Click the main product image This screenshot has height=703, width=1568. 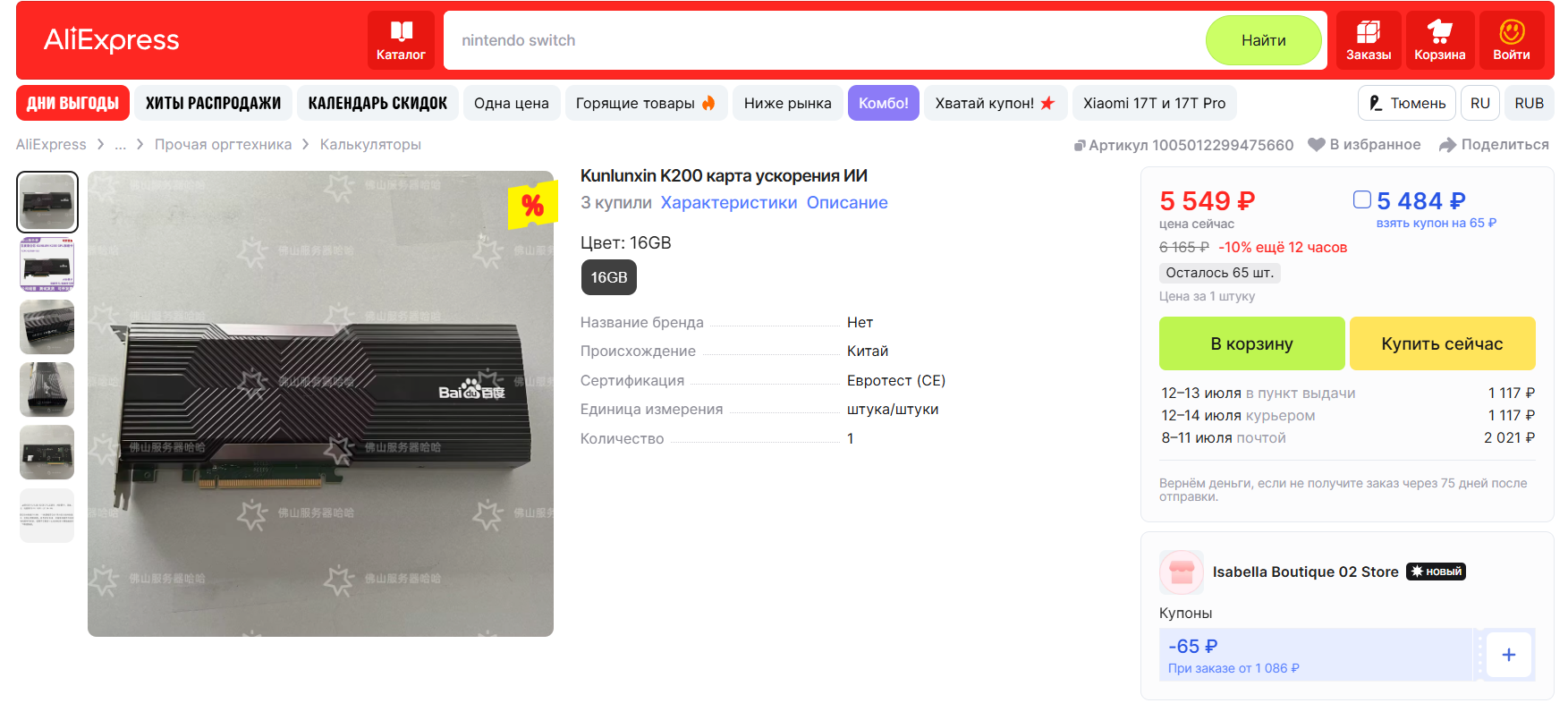point(320,403)
